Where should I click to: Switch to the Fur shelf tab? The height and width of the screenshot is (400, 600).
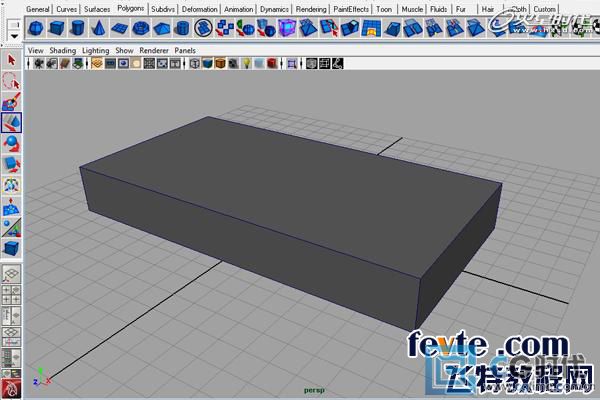(x=461, y=9)
